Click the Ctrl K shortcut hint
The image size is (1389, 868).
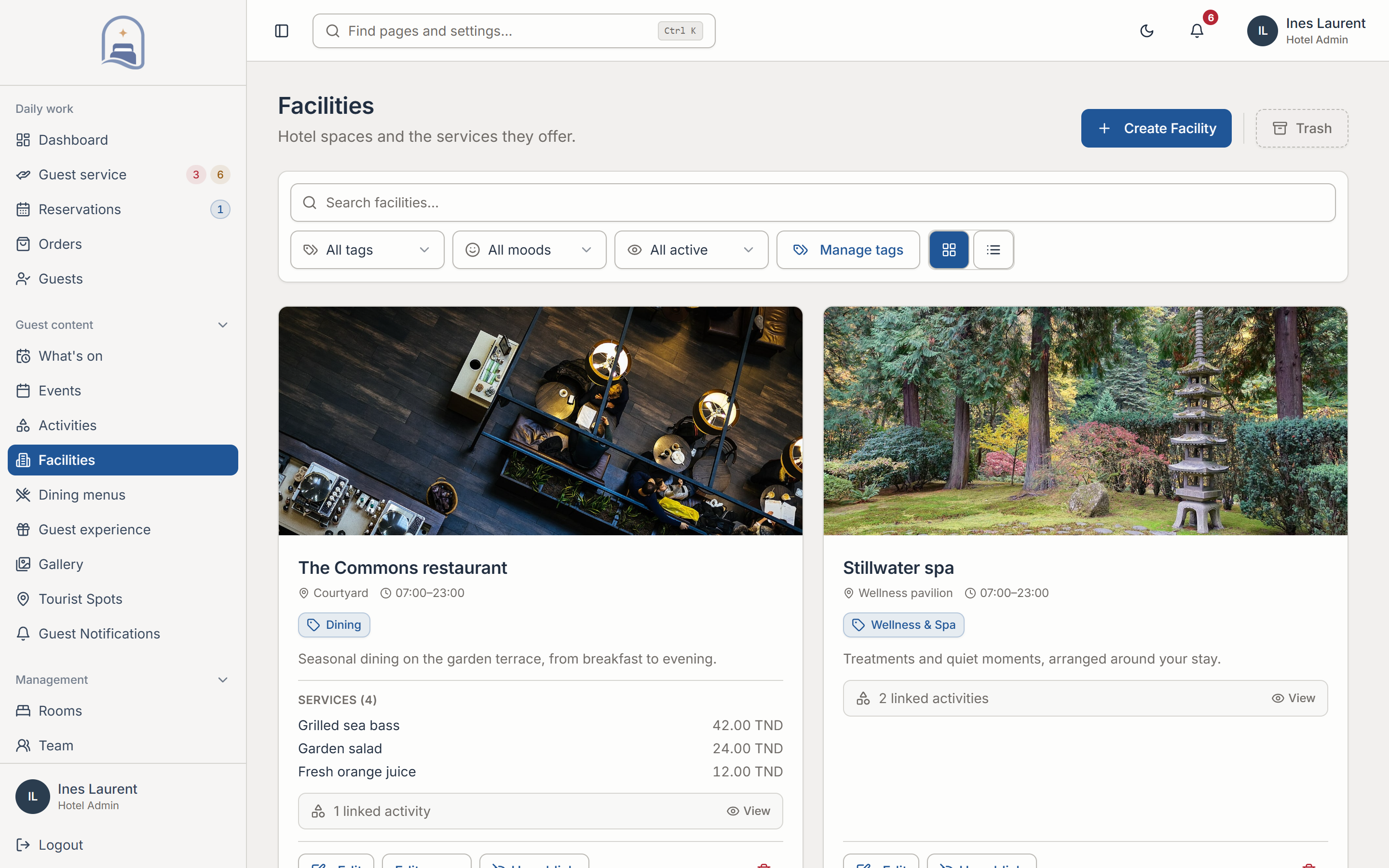680,31
